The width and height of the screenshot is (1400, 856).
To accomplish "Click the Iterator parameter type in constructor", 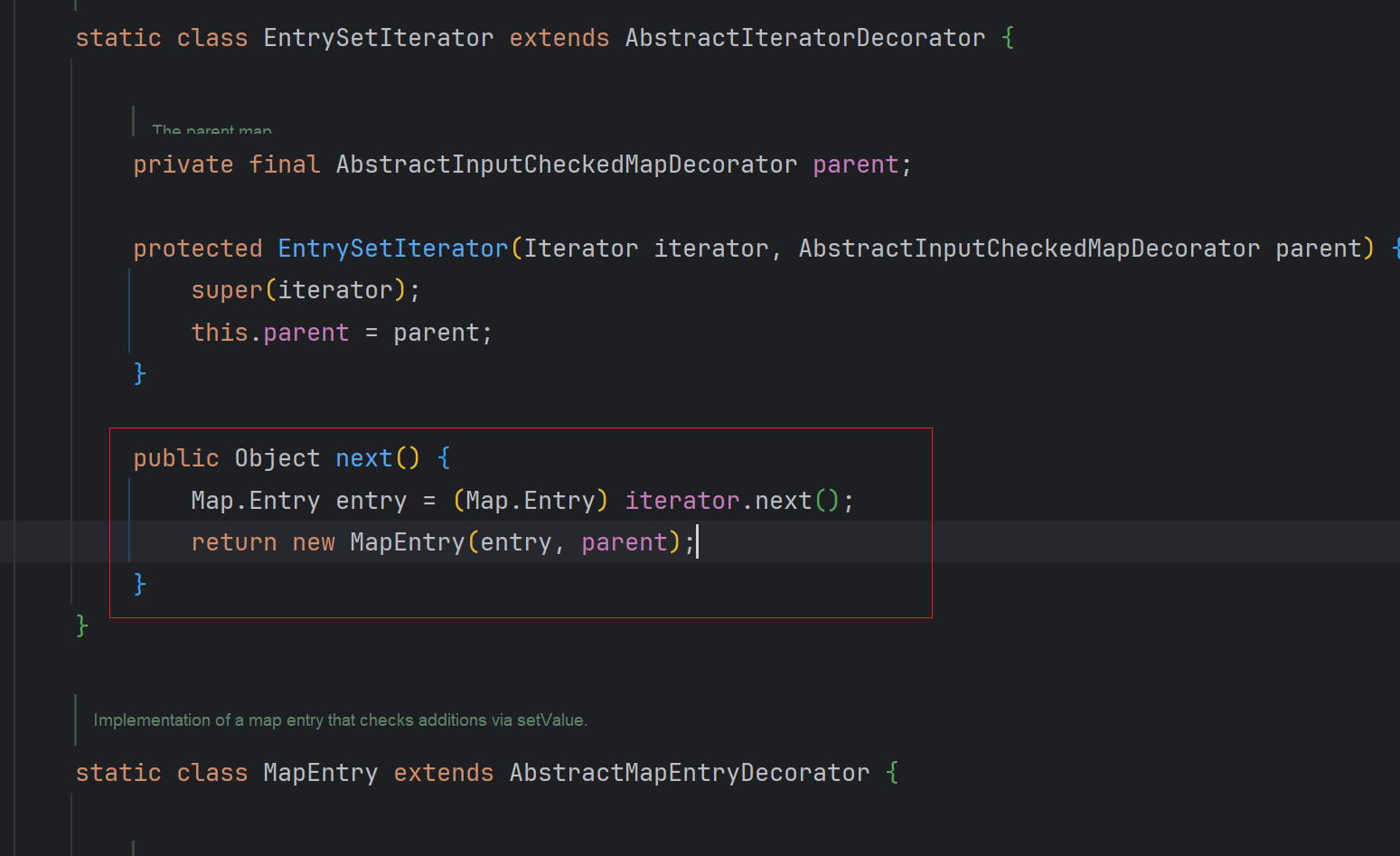I will (580, 249).
